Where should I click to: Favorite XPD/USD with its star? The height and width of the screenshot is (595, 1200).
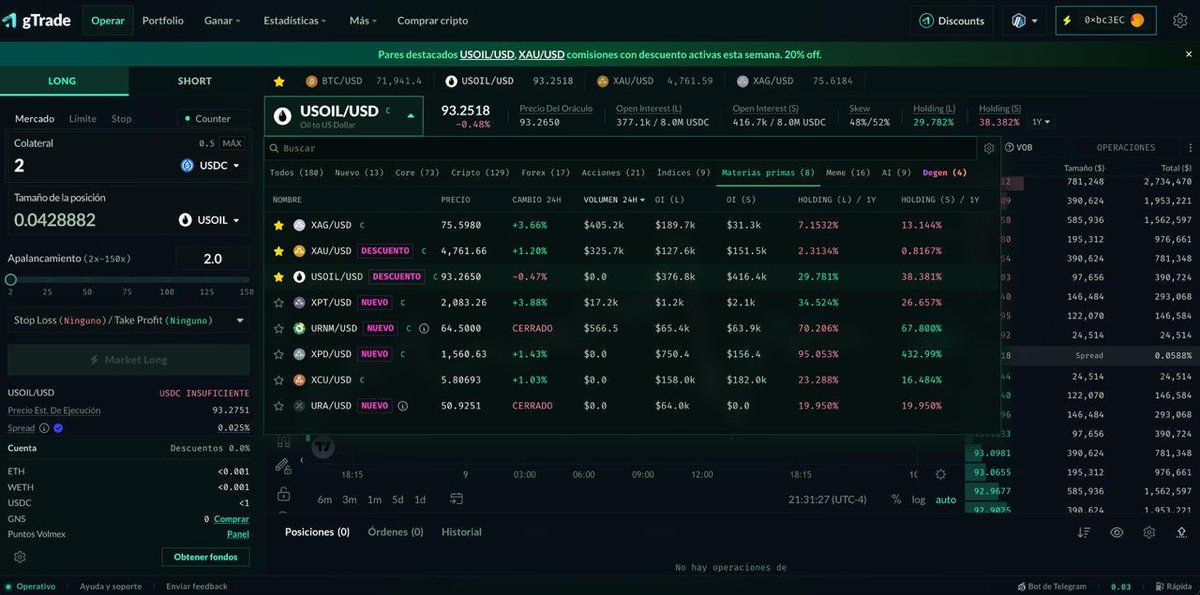[279, 354]
